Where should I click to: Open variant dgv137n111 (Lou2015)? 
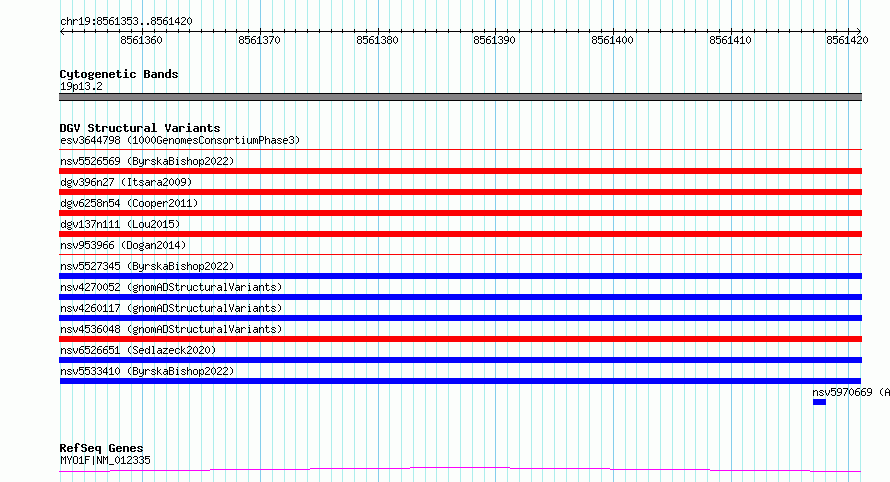(120, 224)
